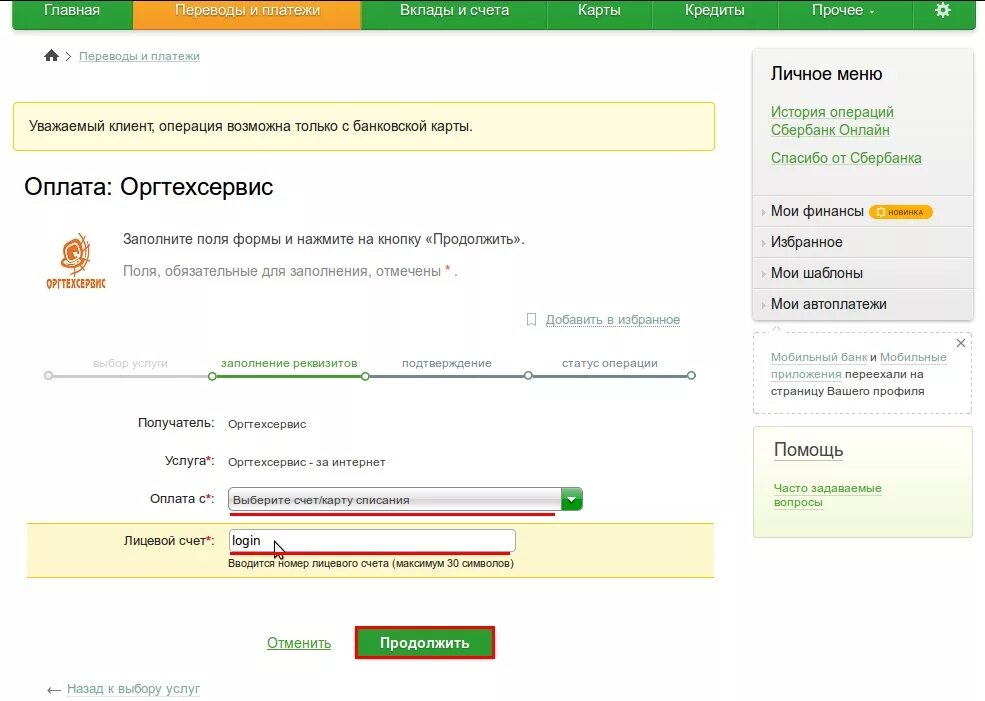This screenshot has width=985, height=701.
Task: Click the Продолжить button
Action: (425, 643)
